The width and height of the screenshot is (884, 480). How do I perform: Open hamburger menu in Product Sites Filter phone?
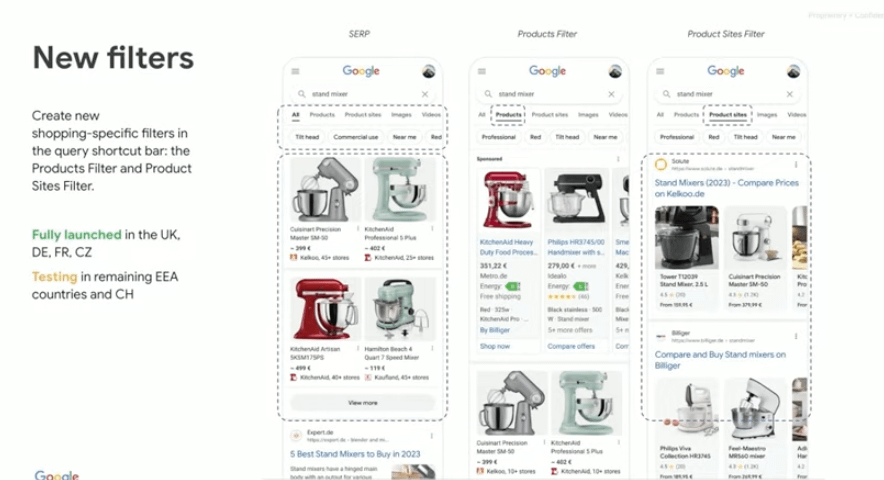tap(660, 72)
